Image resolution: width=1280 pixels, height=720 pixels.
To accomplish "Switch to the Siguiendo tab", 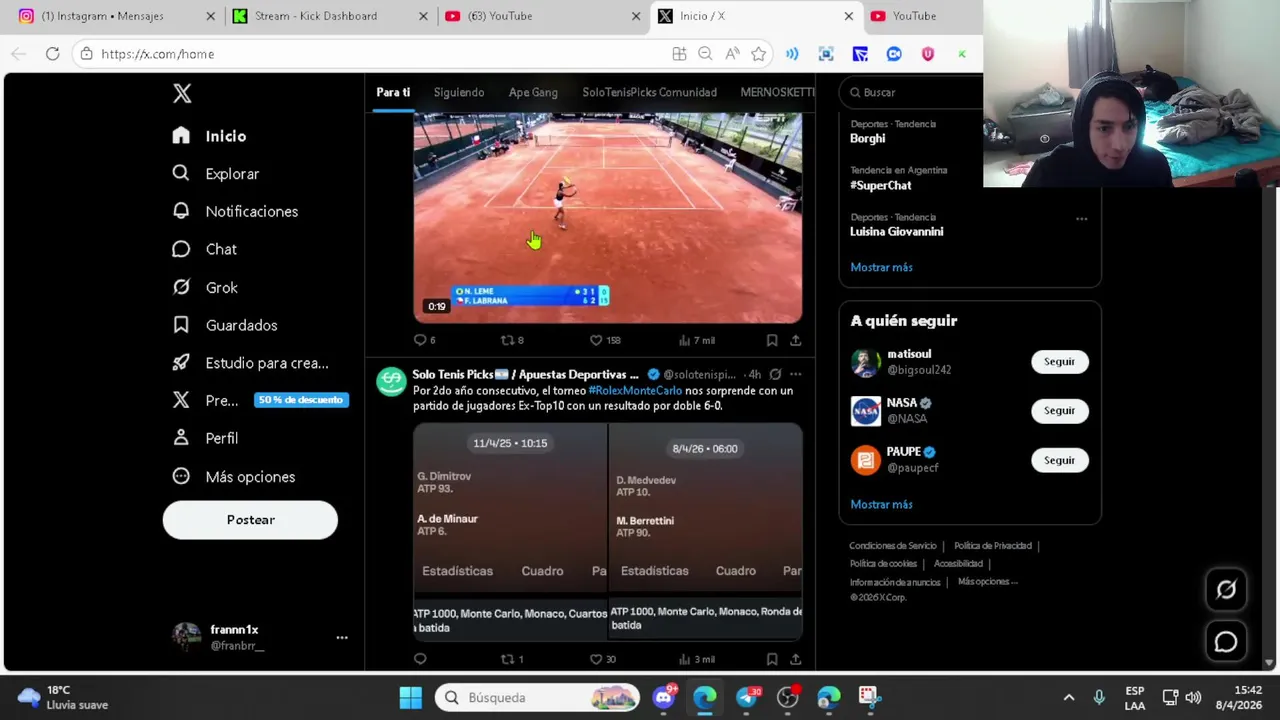I will tap(459, 92).
